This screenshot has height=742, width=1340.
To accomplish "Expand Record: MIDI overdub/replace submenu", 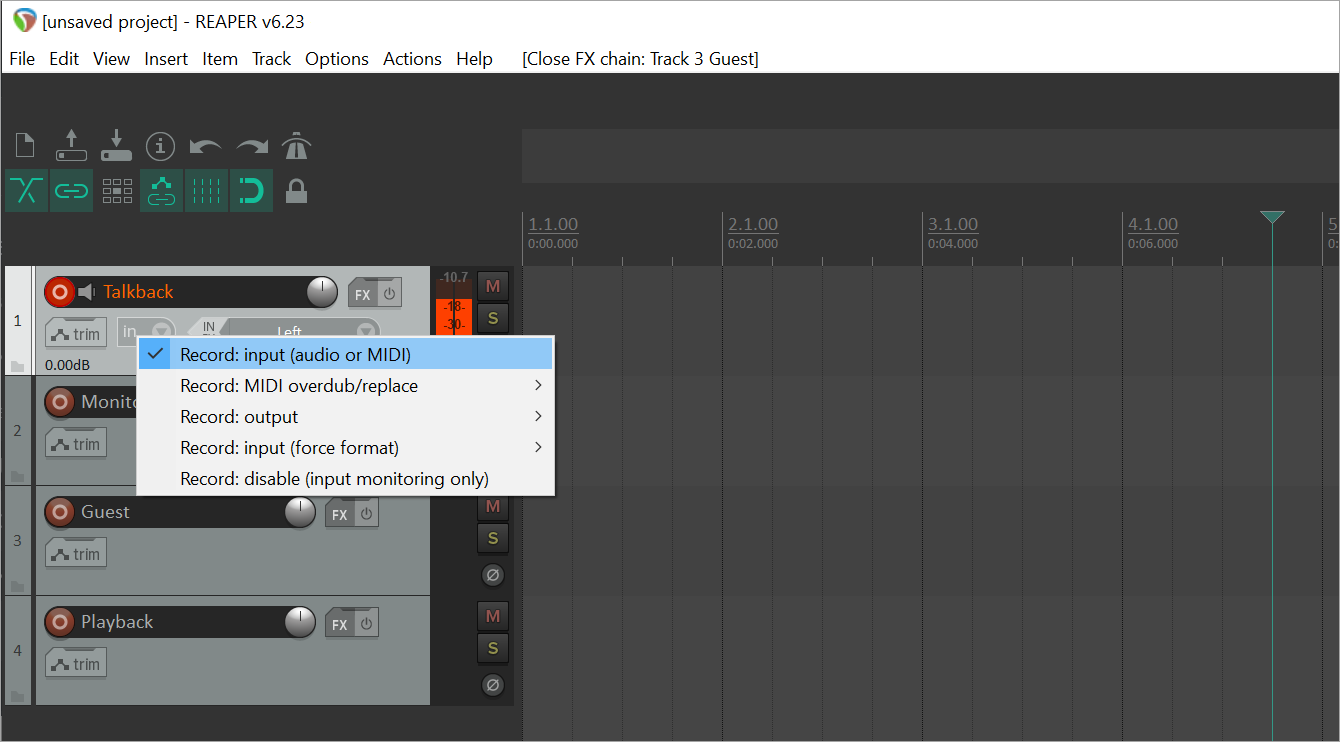I will point(345,386).
